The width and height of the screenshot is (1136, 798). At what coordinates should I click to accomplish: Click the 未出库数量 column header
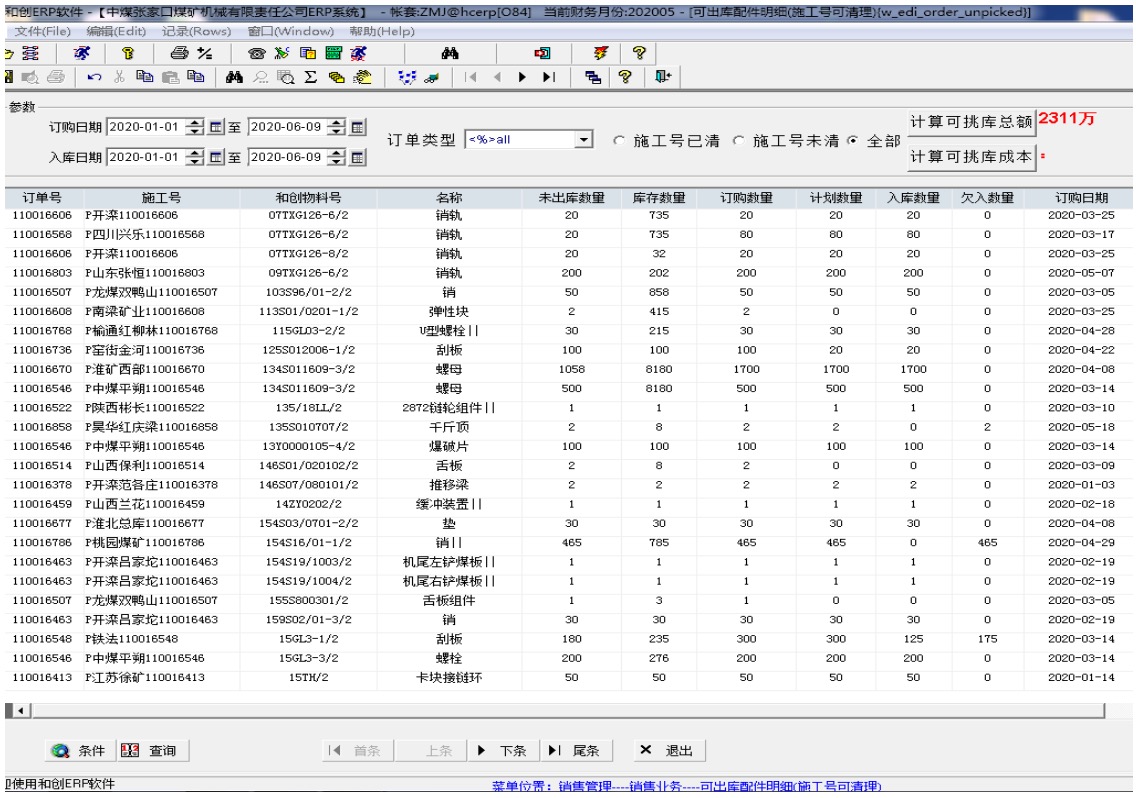pyautogui.click(x=572, y=198)
